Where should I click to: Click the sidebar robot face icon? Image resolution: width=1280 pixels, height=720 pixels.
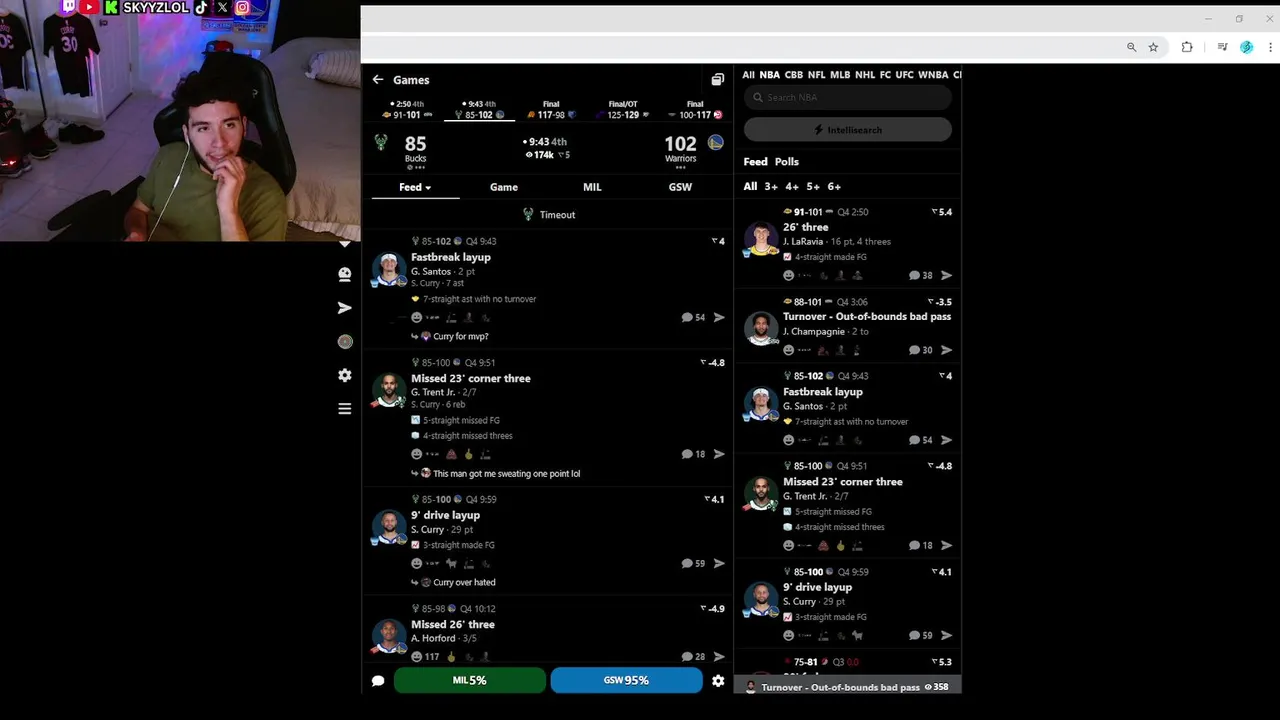[x=345, y=274]
